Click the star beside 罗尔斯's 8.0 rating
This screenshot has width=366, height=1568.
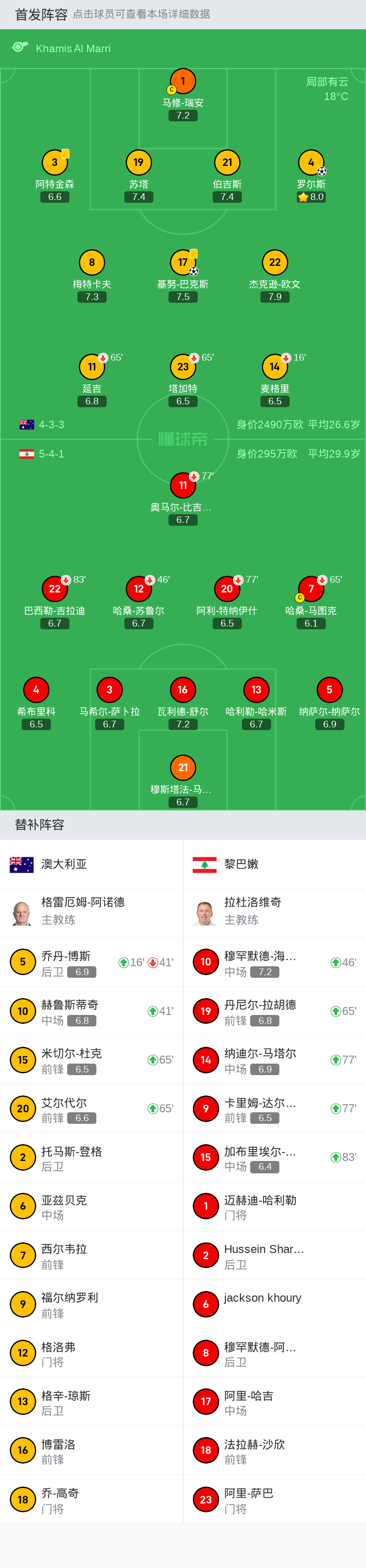click(302, 196)
